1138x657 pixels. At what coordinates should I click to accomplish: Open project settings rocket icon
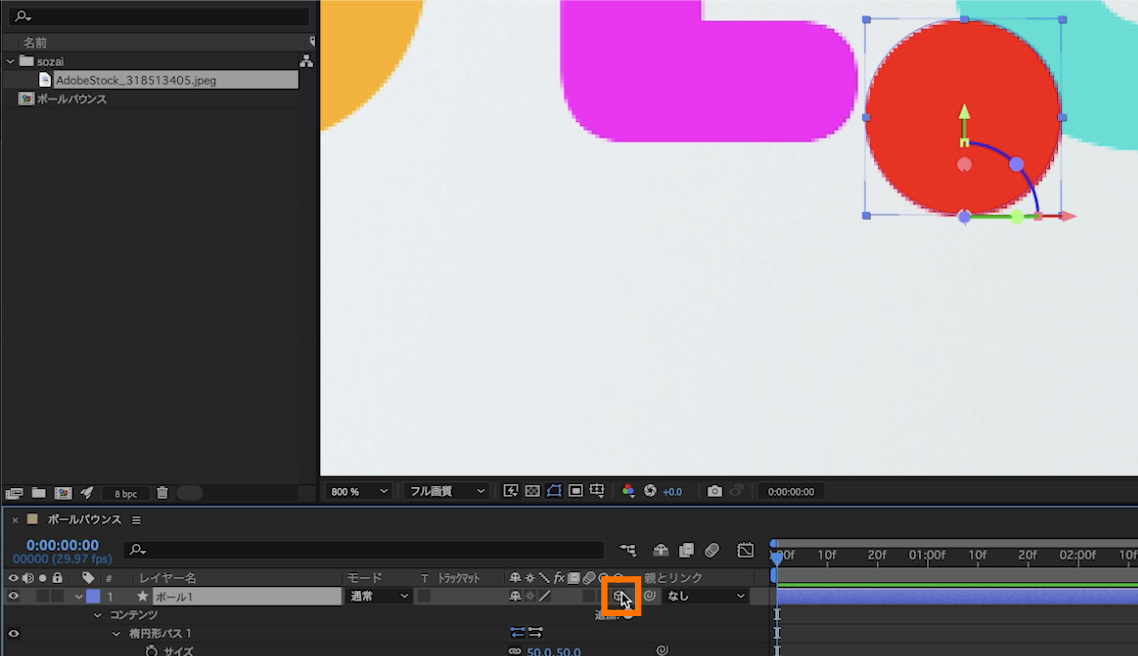click(x=87, y=493)
